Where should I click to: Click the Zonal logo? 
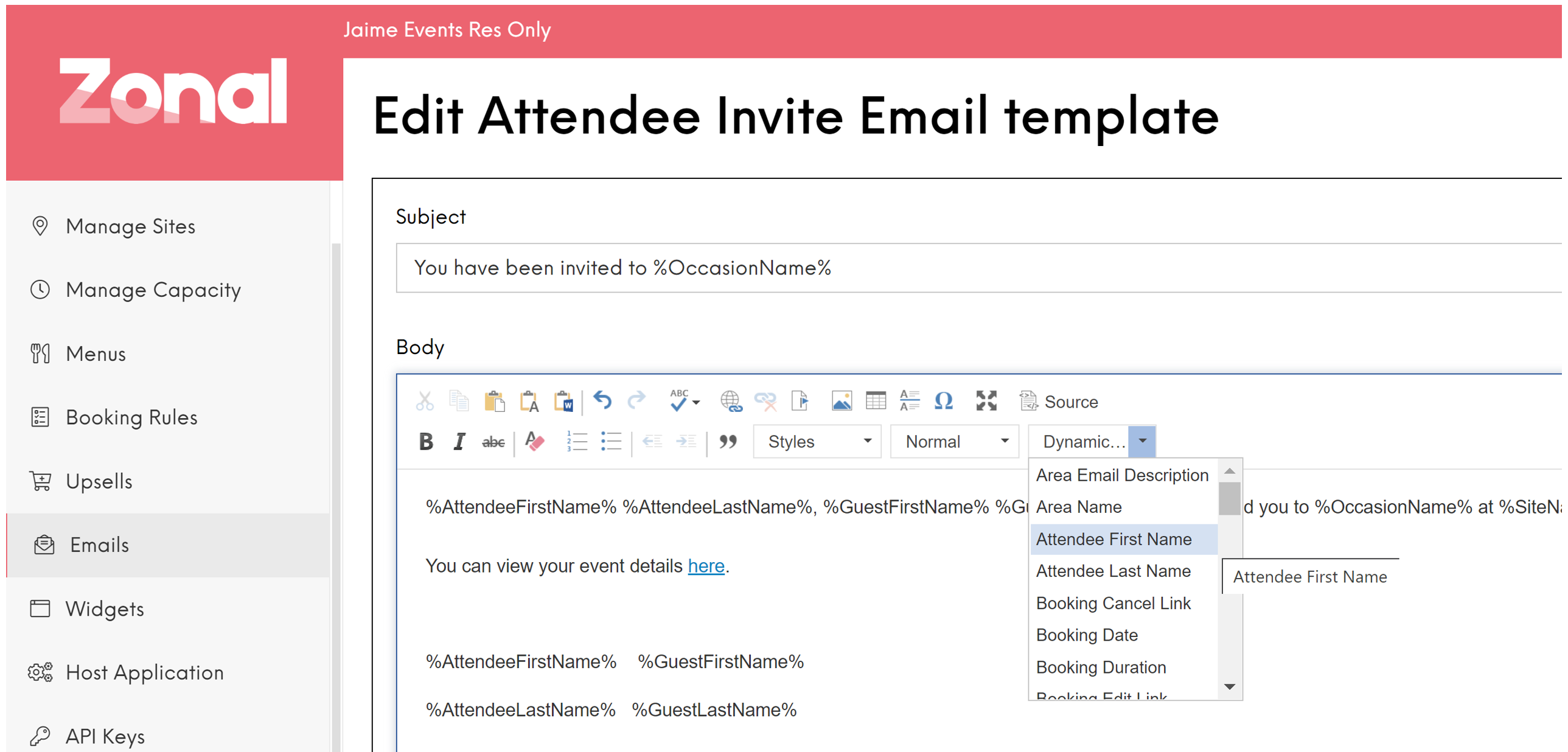[173, 91]
